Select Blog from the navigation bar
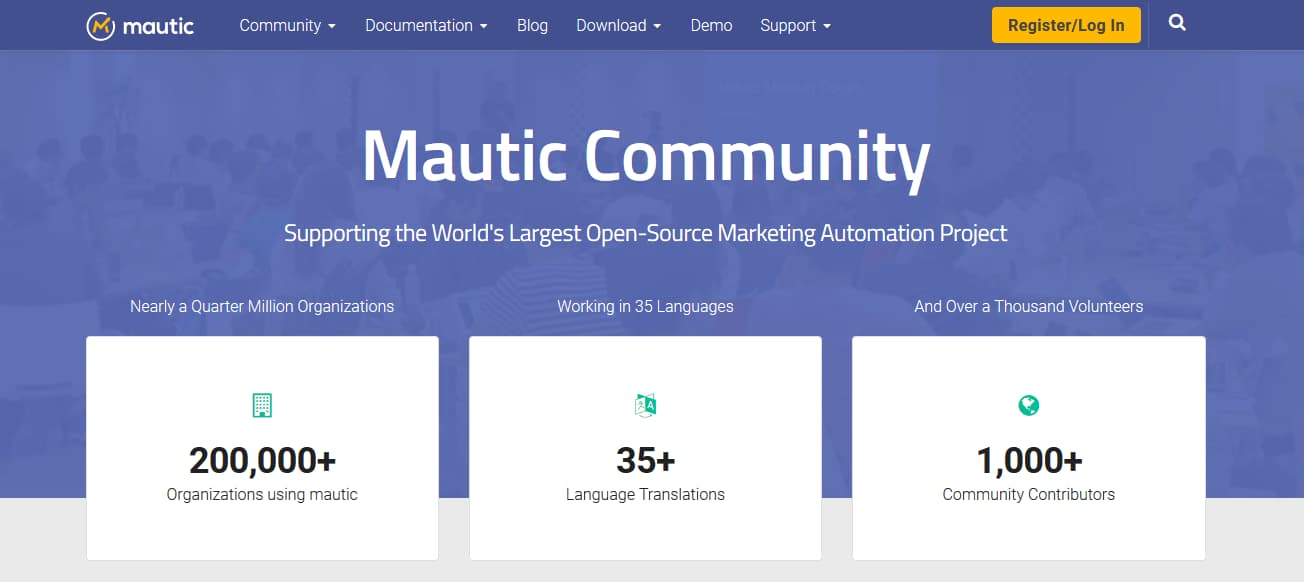1304x582 pixels. (532, 25)
